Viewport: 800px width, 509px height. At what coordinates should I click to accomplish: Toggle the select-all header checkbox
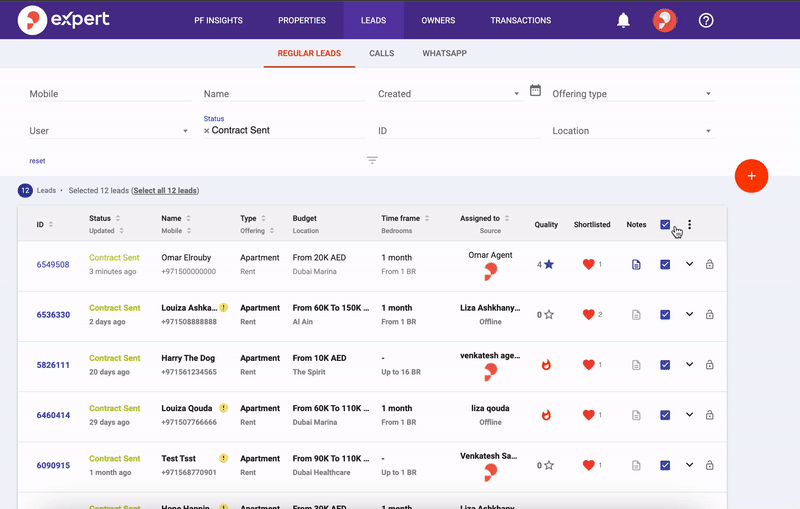(x=665, y=225)
